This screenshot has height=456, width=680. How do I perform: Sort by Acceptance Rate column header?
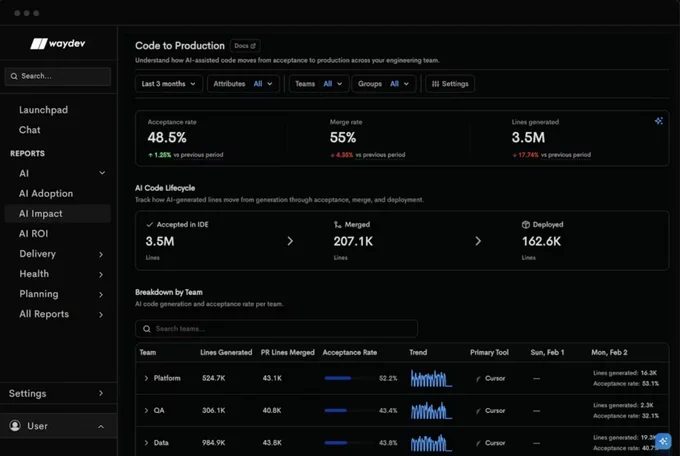coord(350,352)
